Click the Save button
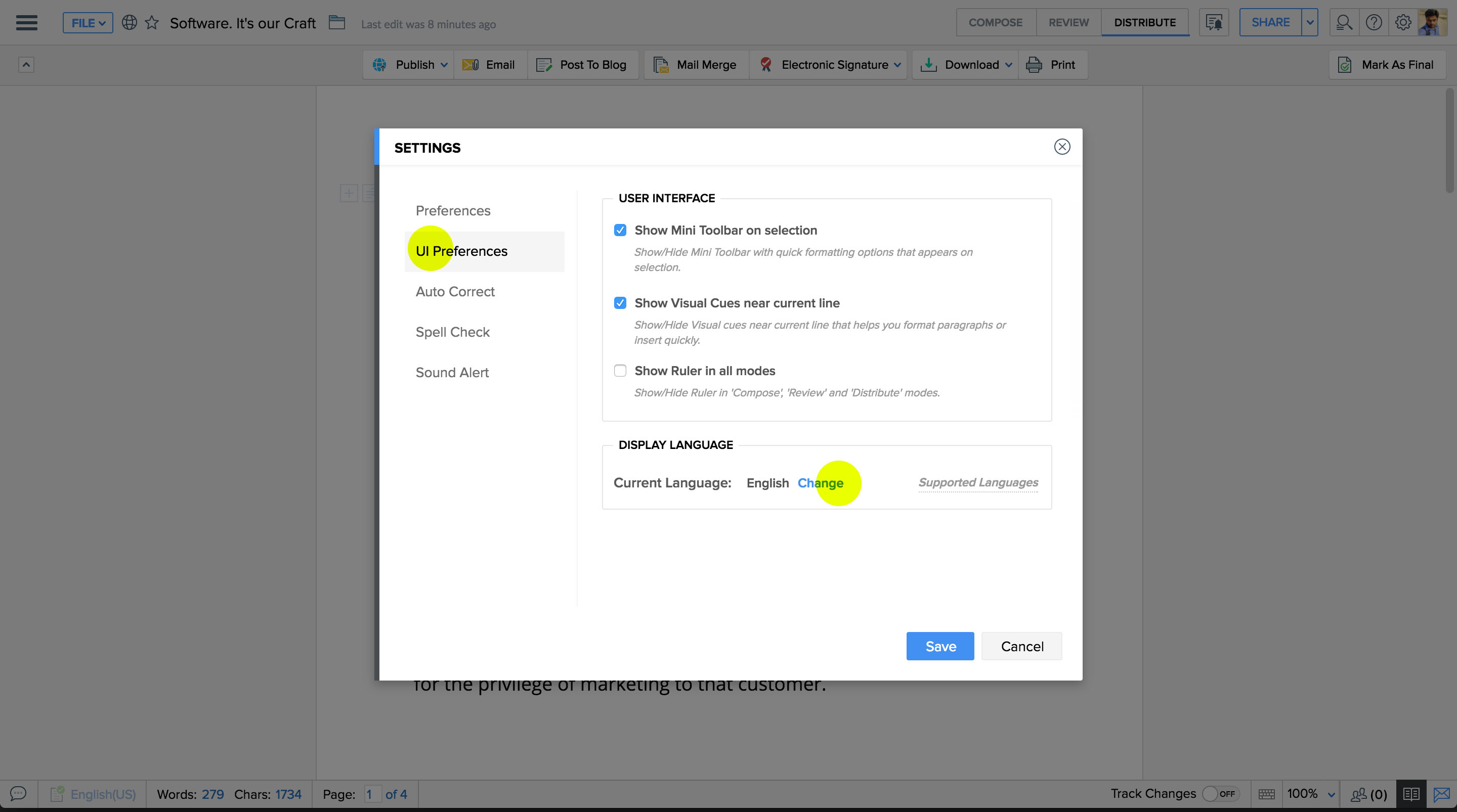The image size is (1457, 812). (x=940, y=646)
